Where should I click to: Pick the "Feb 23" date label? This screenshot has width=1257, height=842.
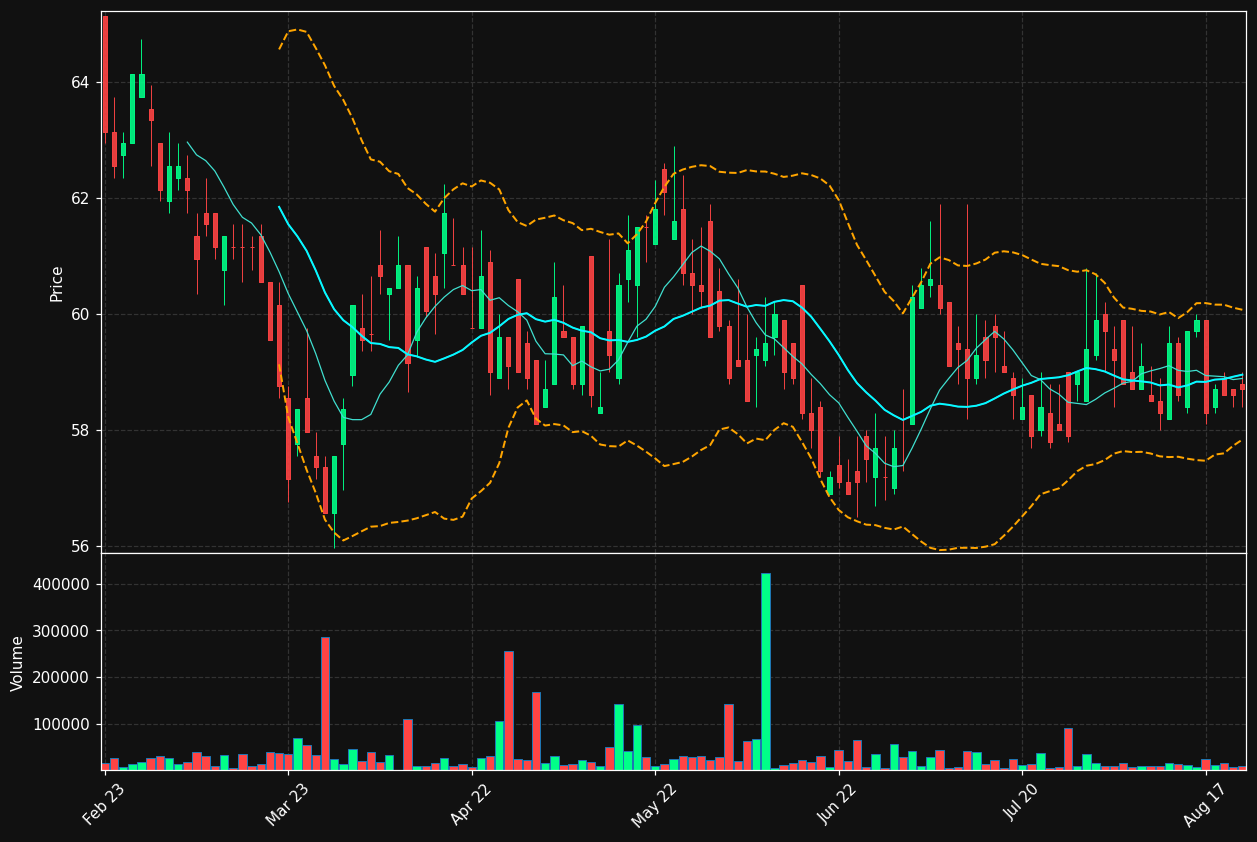point(103,804)
